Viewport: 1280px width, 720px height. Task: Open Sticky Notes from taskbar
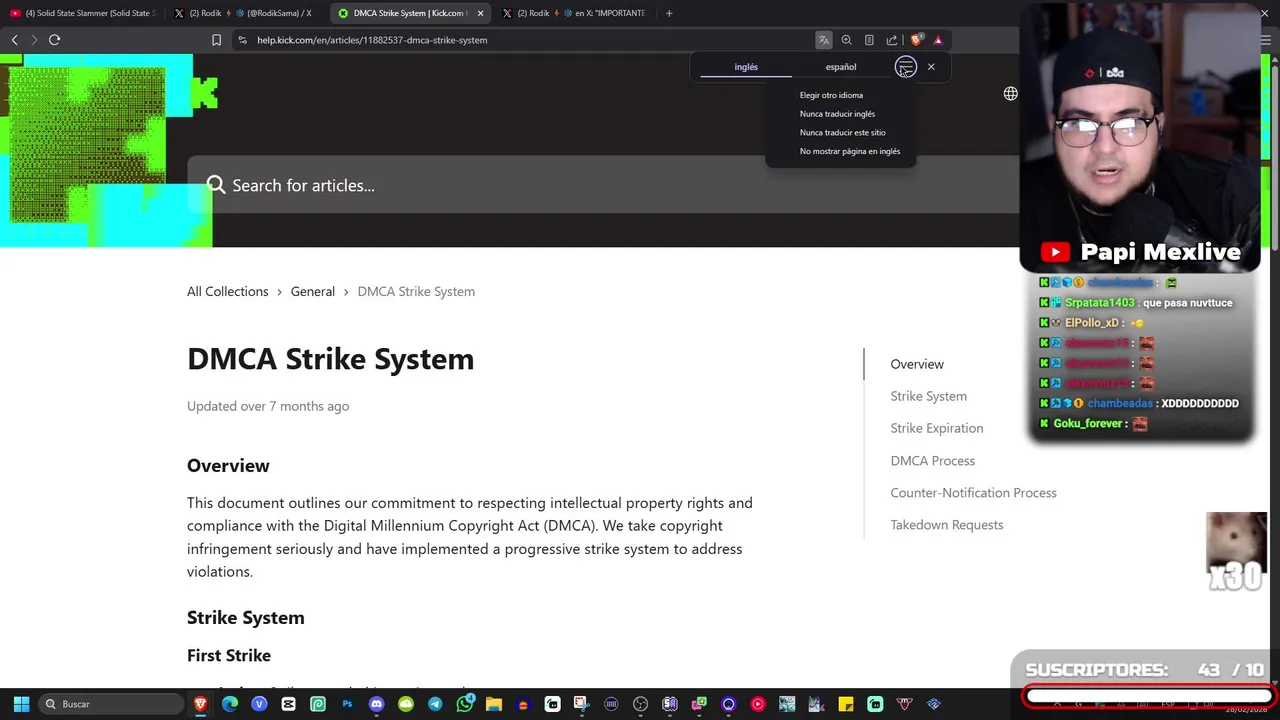(846, 704)
